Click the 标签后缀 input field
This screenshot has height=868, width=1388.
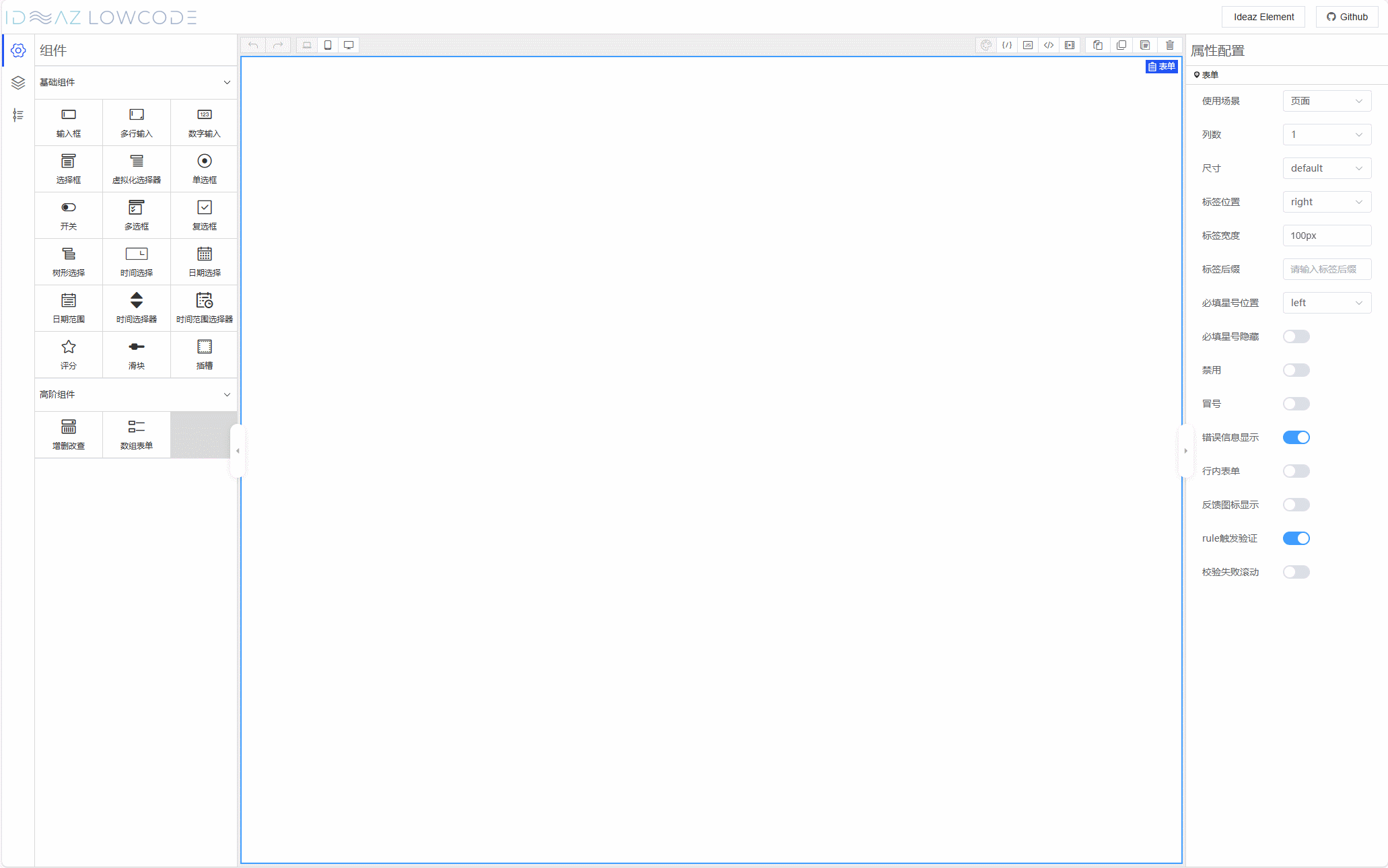tap(1326, 269)
